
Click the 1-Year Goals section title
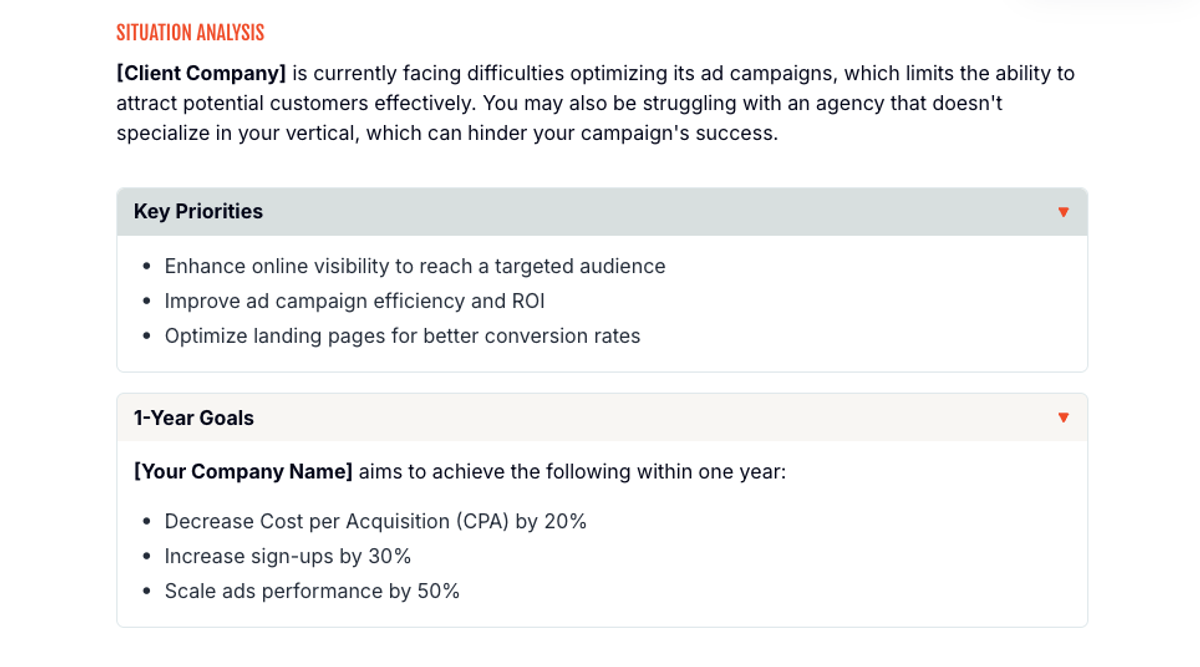pos(194,418)
